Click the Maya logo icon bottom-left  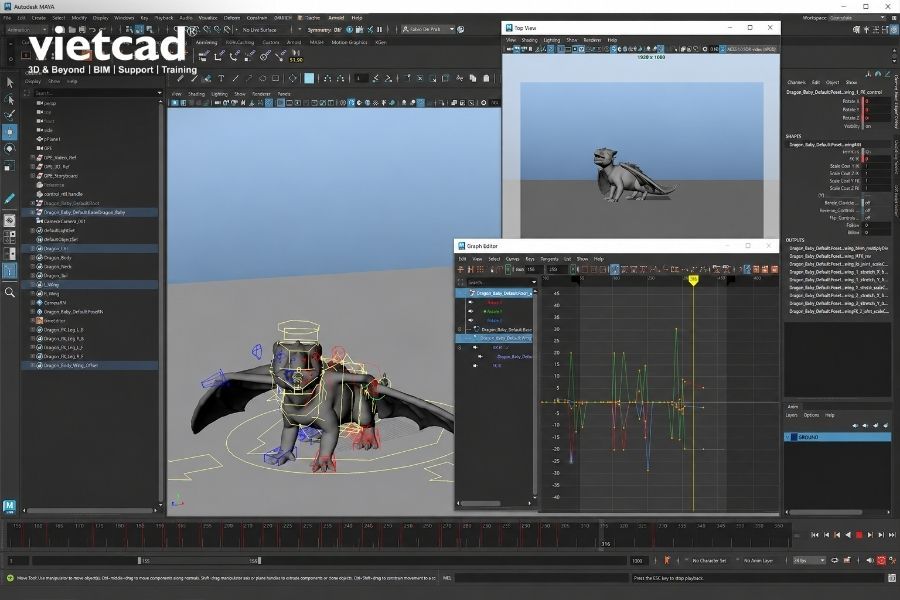click(x=9, y=506)
